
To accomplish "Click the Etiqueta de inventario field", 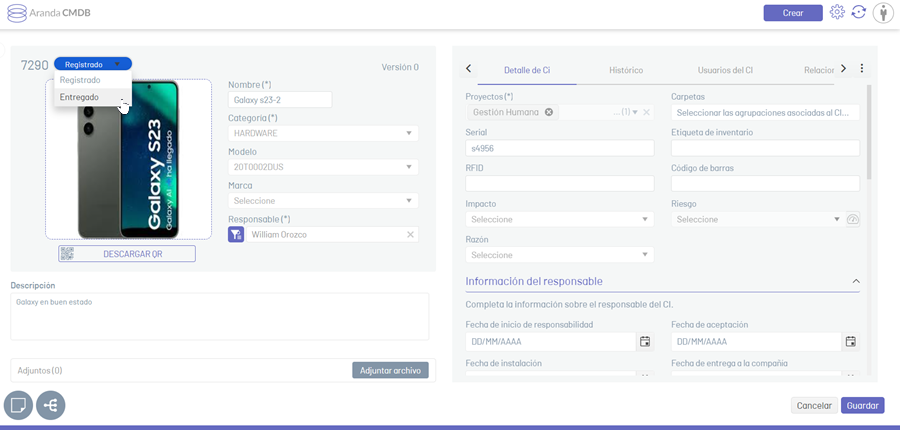I will 765,148.
